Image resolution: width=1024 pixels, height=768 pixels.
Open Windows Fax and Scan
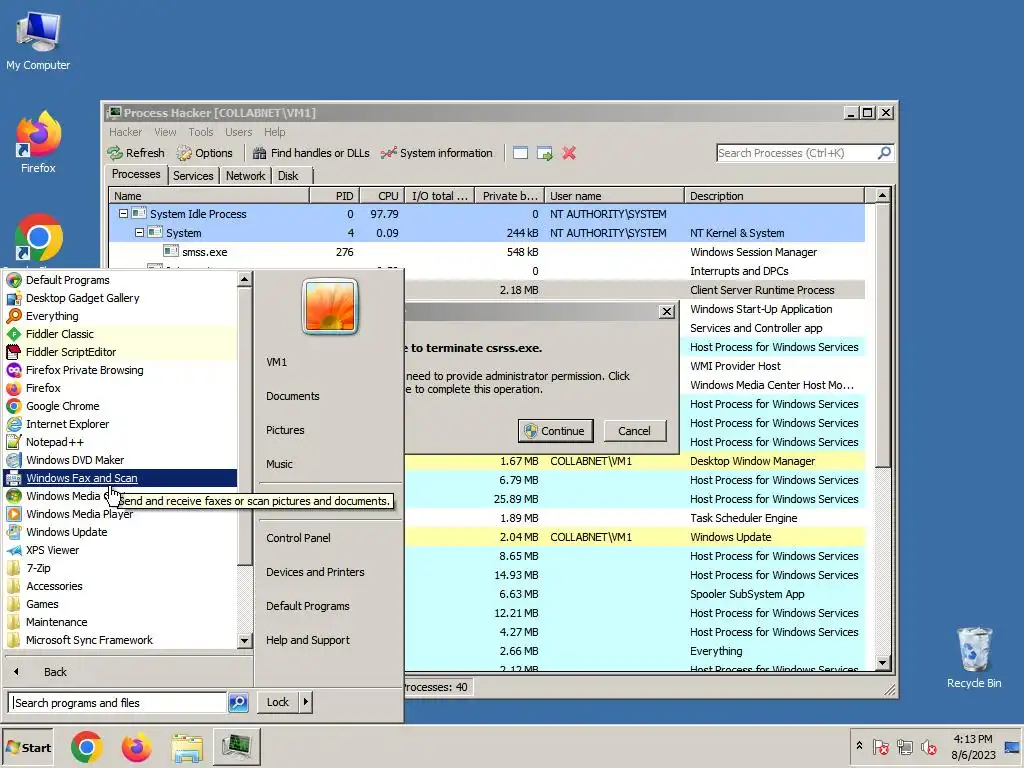[x=120, y=478]
